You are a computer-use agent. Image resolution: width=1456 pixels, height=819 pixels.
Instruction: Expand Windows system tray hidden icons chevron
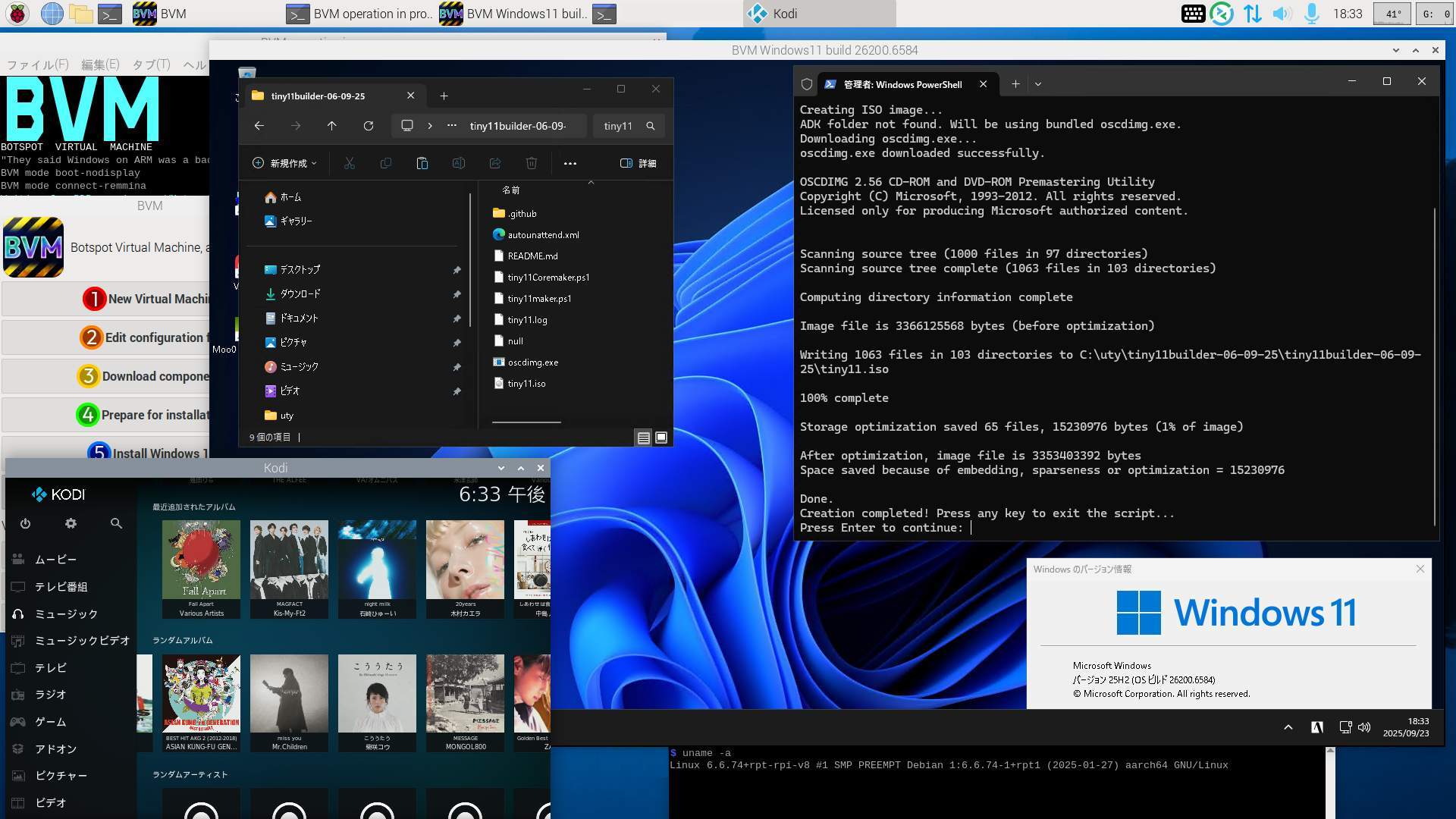click(x=1288, y=727)
